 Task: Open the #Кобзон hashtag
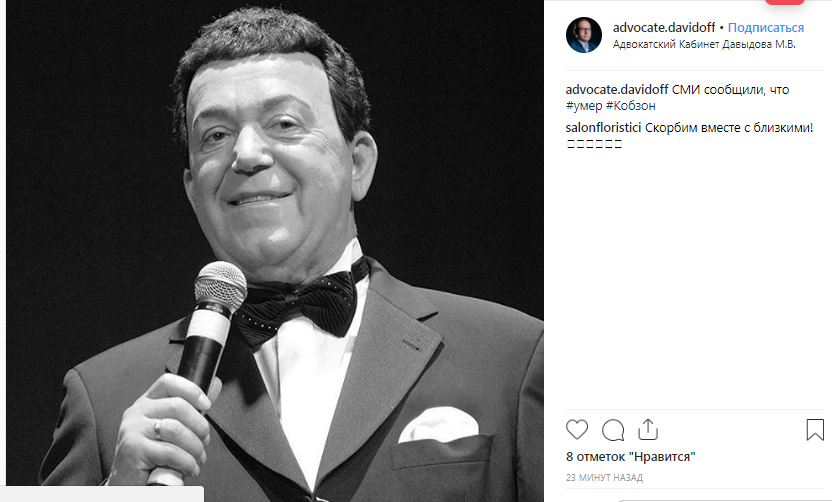pos(631,106)
